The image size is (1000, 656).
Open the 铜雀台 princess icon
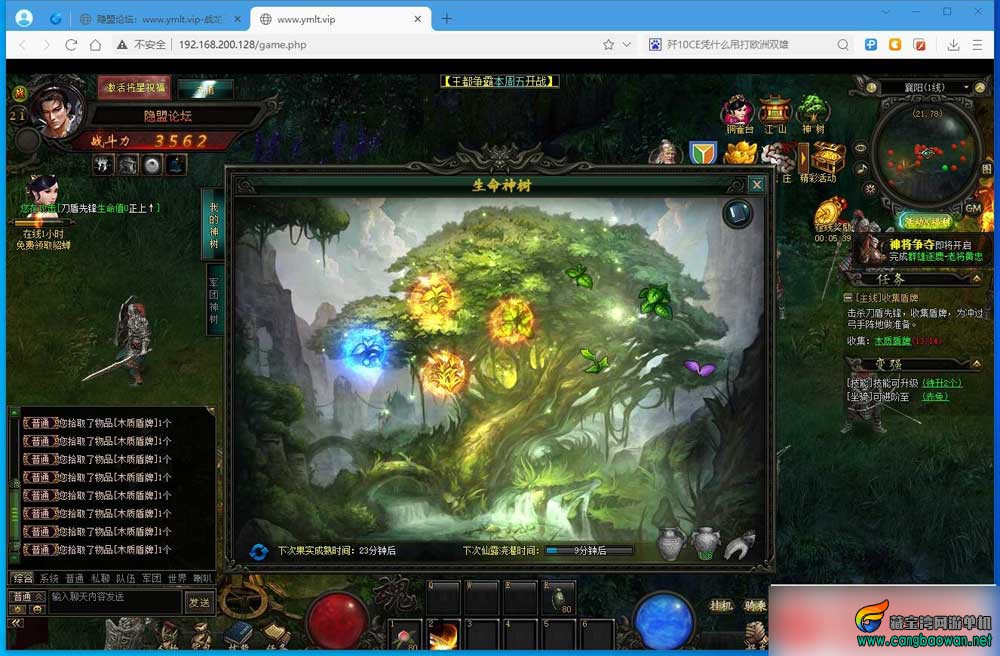click(x=738, y=112)
